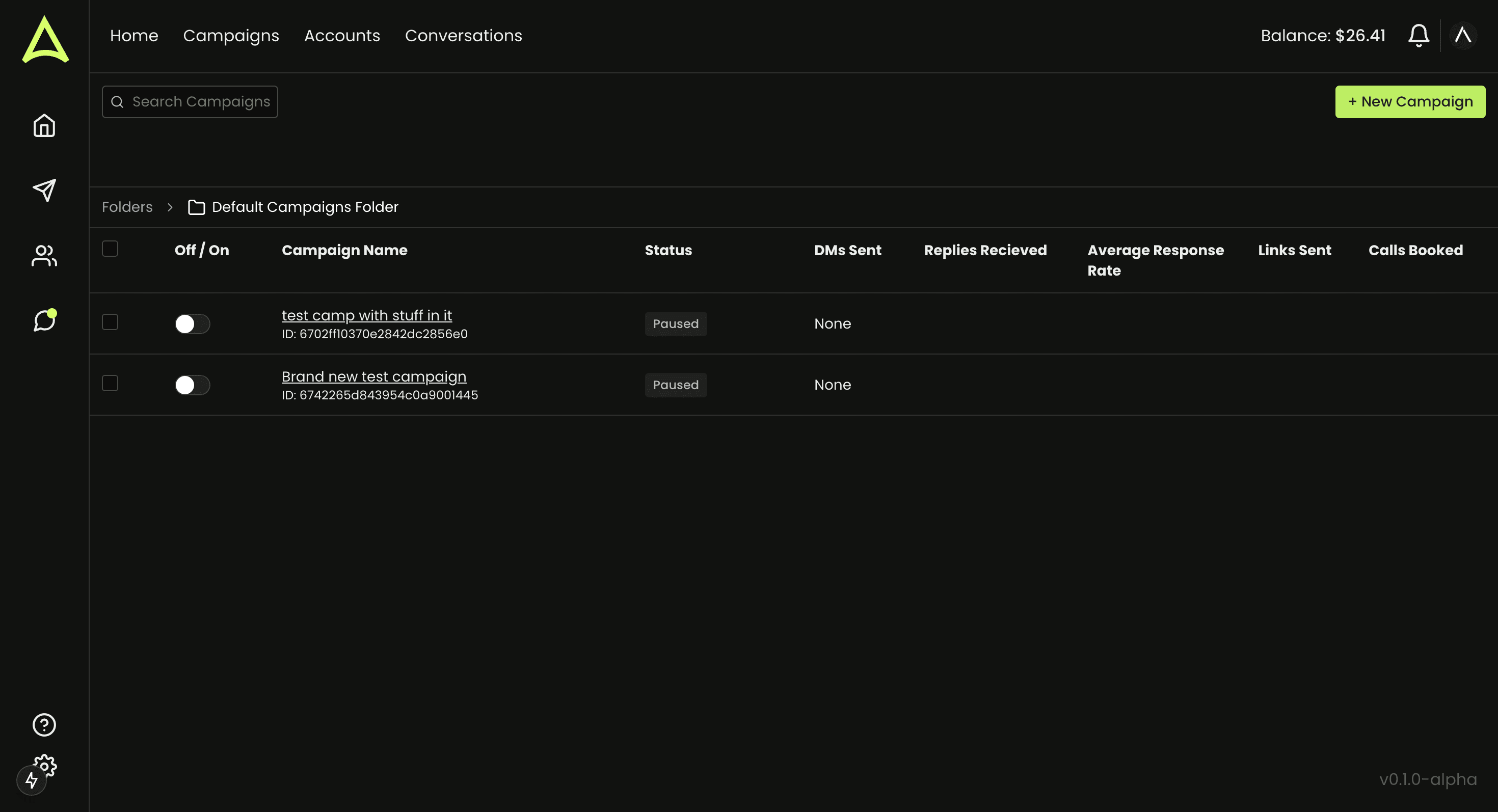Open the 'test camp with stuff in it' campaign link
Screen dimensions: 1498x812
click(367, 315)
